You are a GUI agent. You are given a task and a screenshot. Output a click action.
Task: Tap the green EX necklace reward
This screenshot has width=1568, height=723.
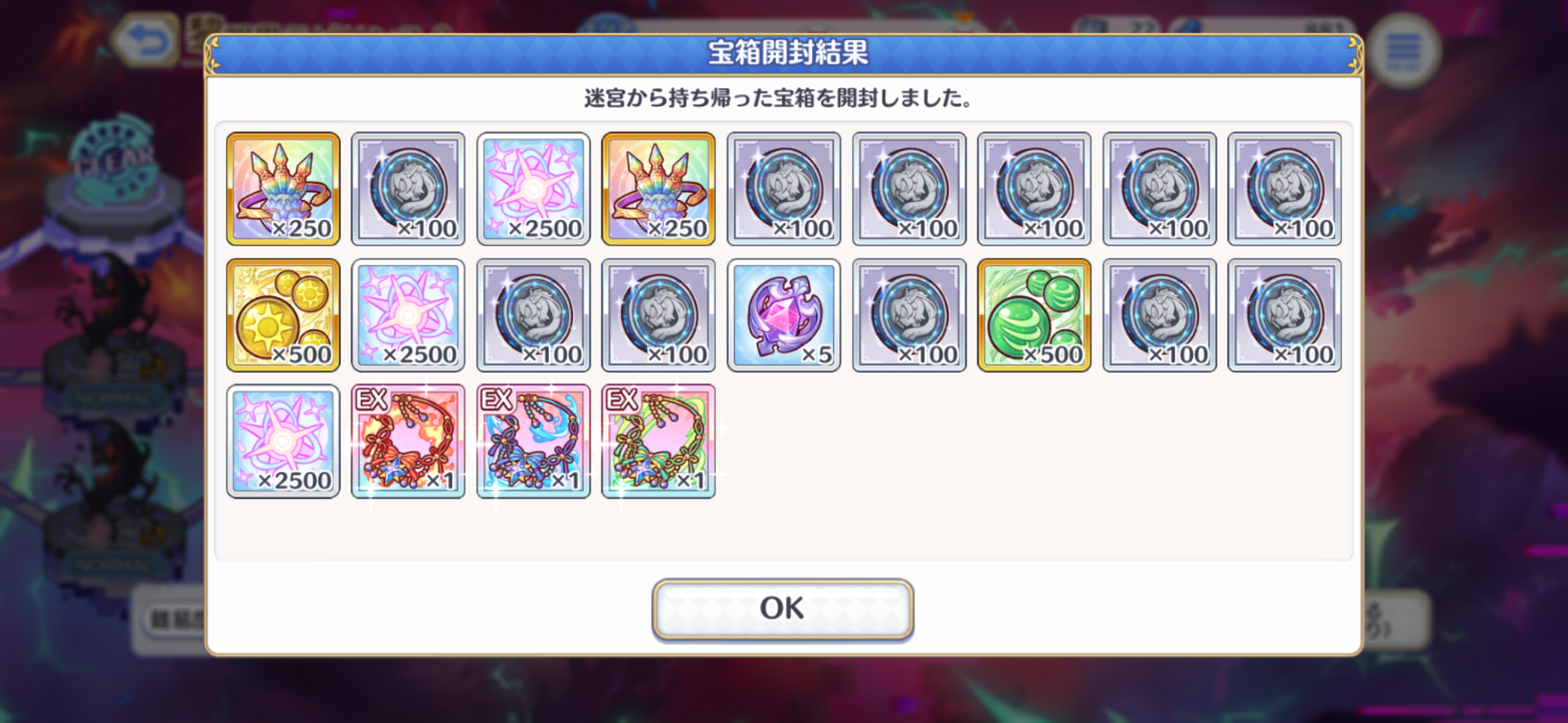click(x=658, y=441)
